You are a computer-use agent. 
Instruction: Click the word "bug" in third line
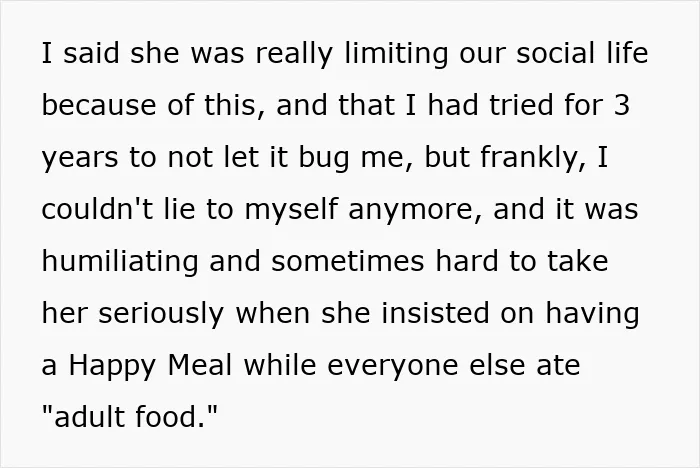coord(324,159)
